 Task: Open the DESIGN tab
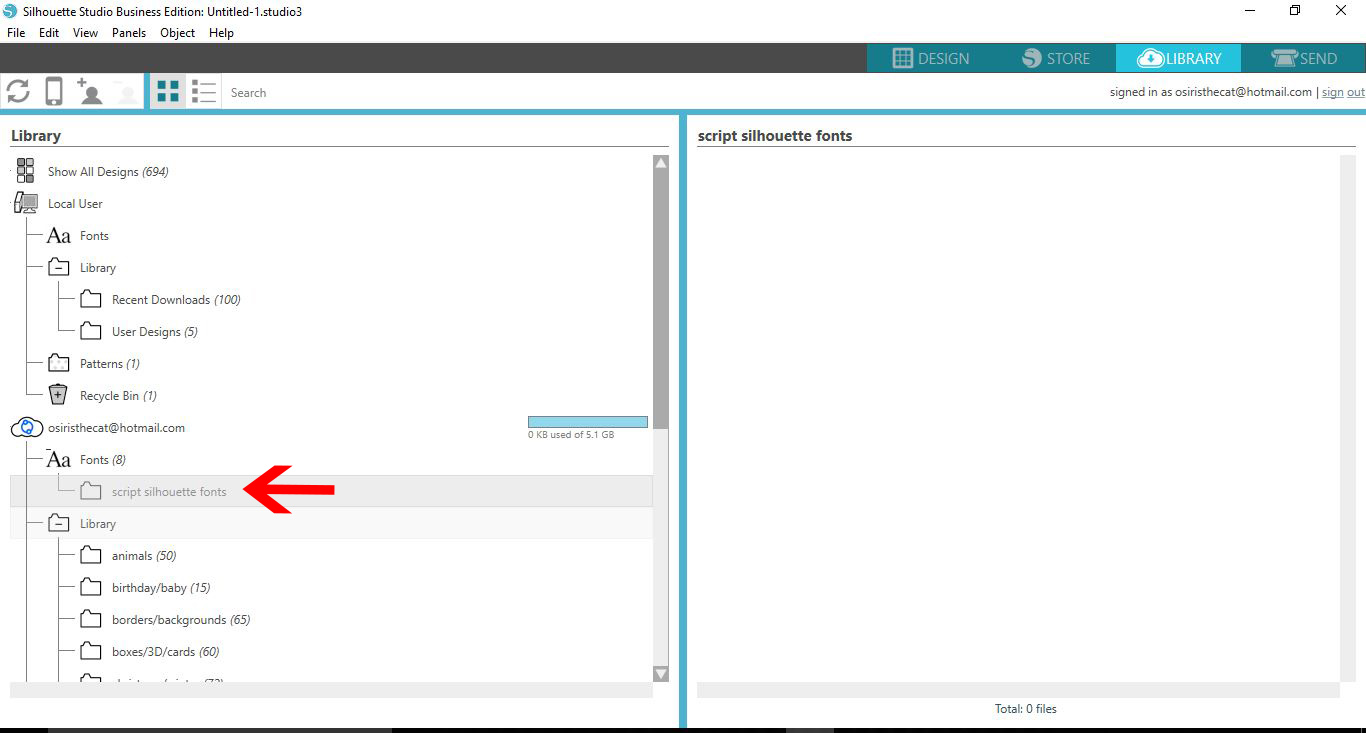click(931, 58)
